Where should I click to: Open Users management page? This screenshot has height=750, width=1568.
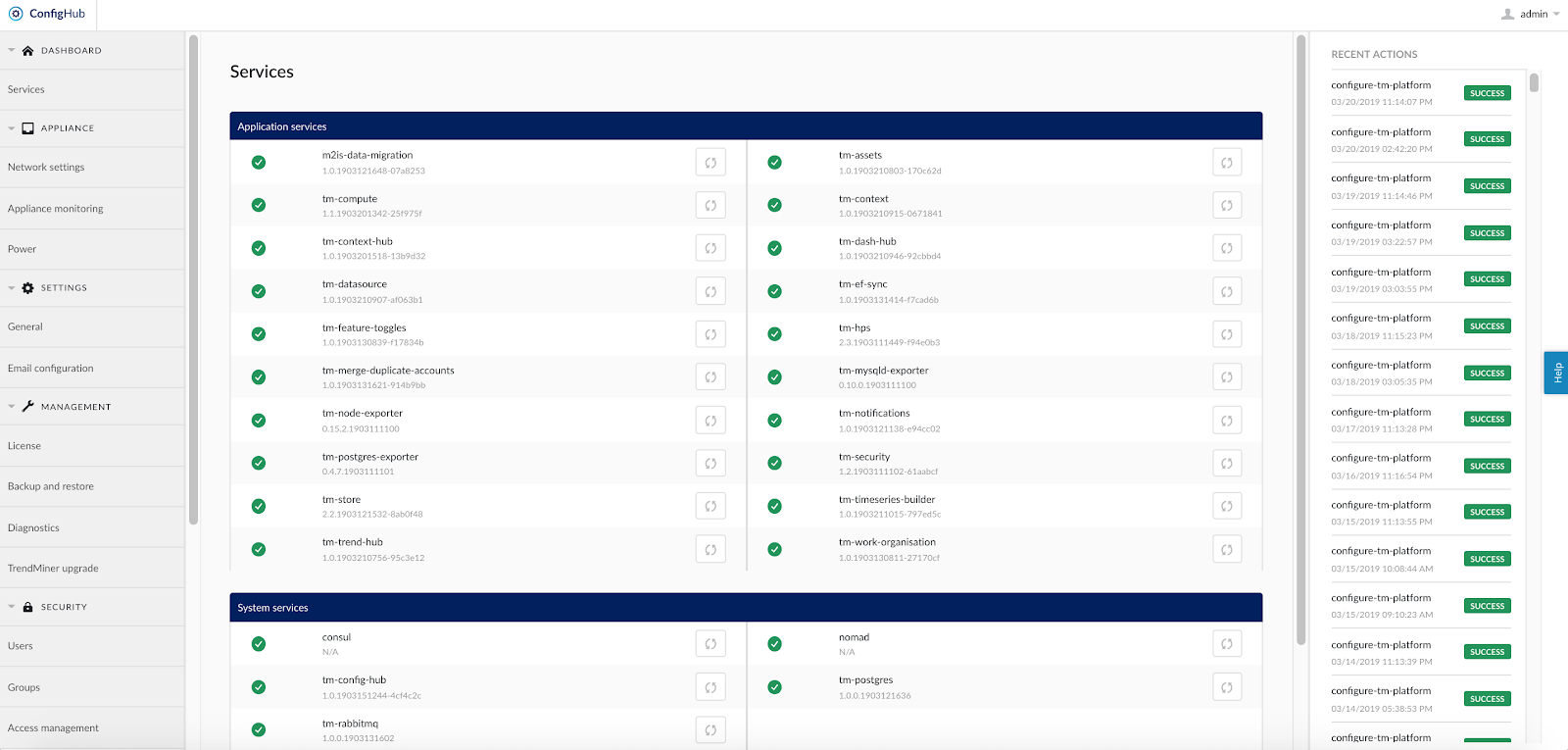click(92, 646)
